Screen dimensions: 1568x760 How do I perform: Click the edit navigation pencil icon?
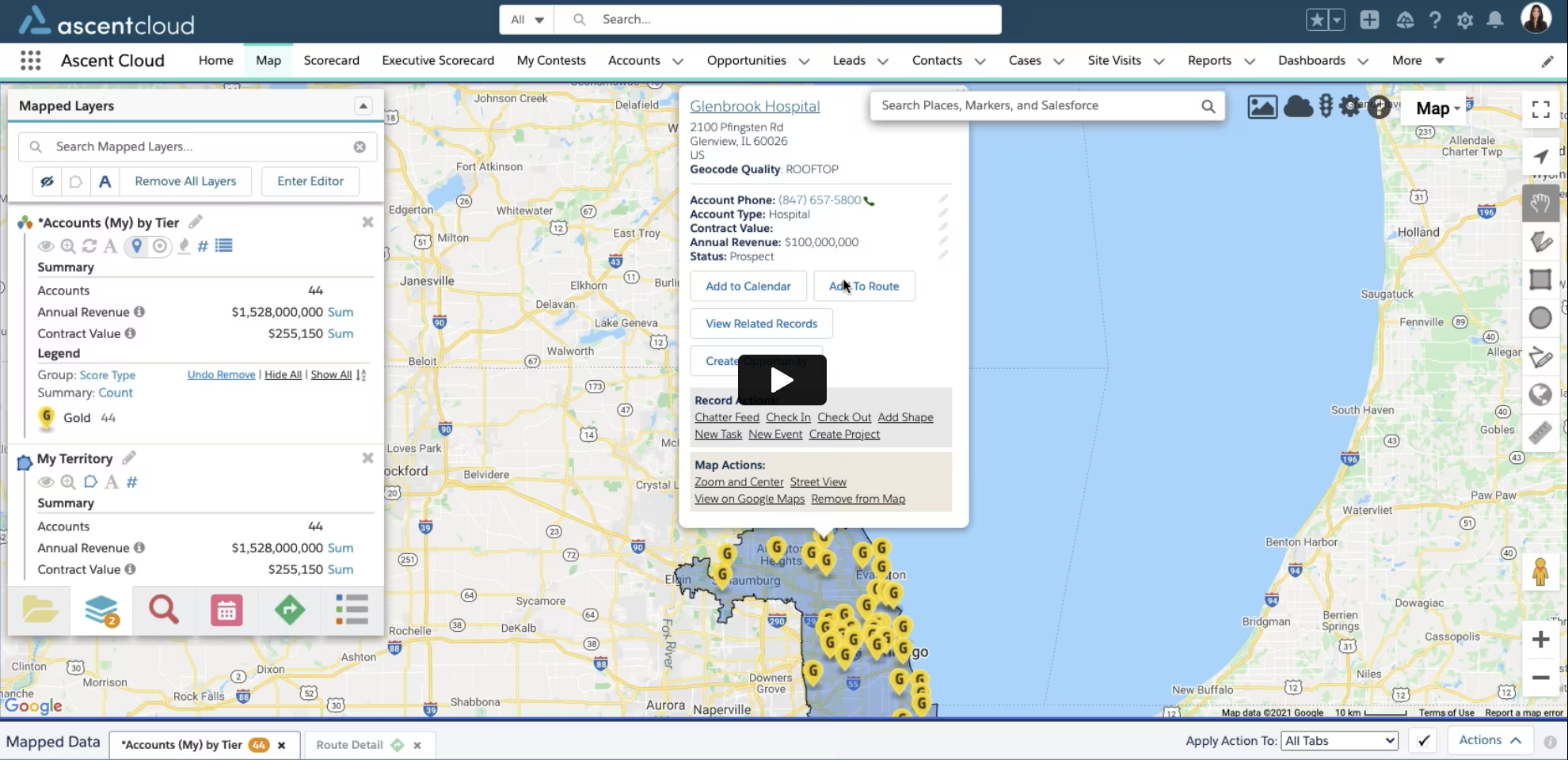point(1547,61)
